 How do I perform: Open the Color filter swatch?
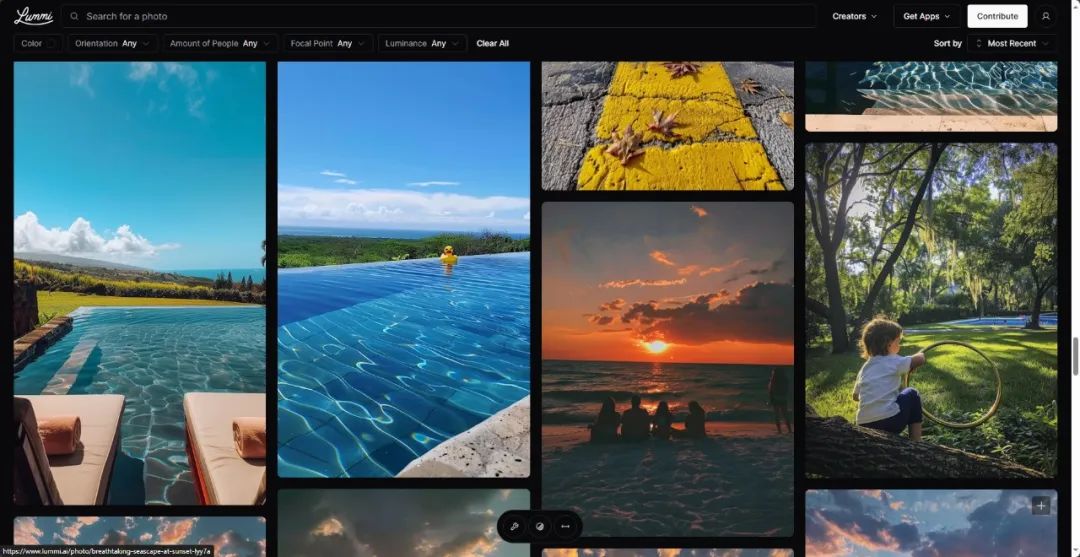click(51, 44)
